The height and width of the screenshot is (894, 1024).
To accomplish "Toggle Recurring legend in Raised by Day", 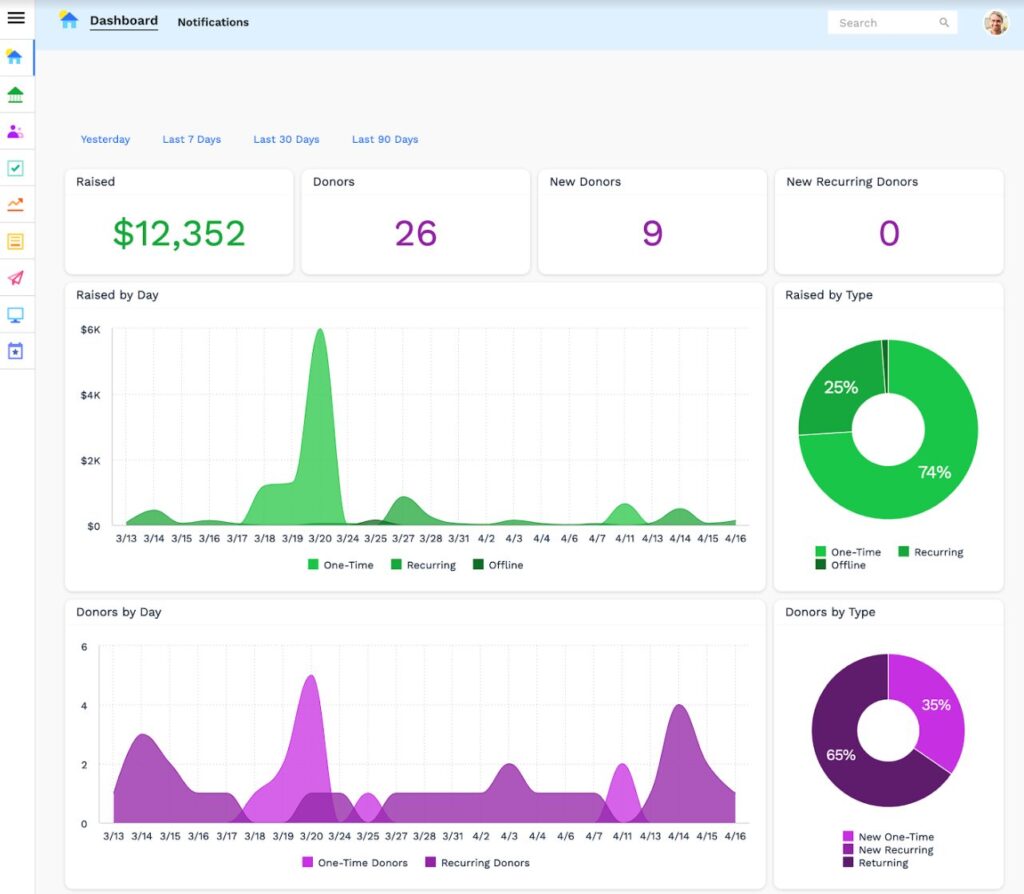I will pos(423,565).
